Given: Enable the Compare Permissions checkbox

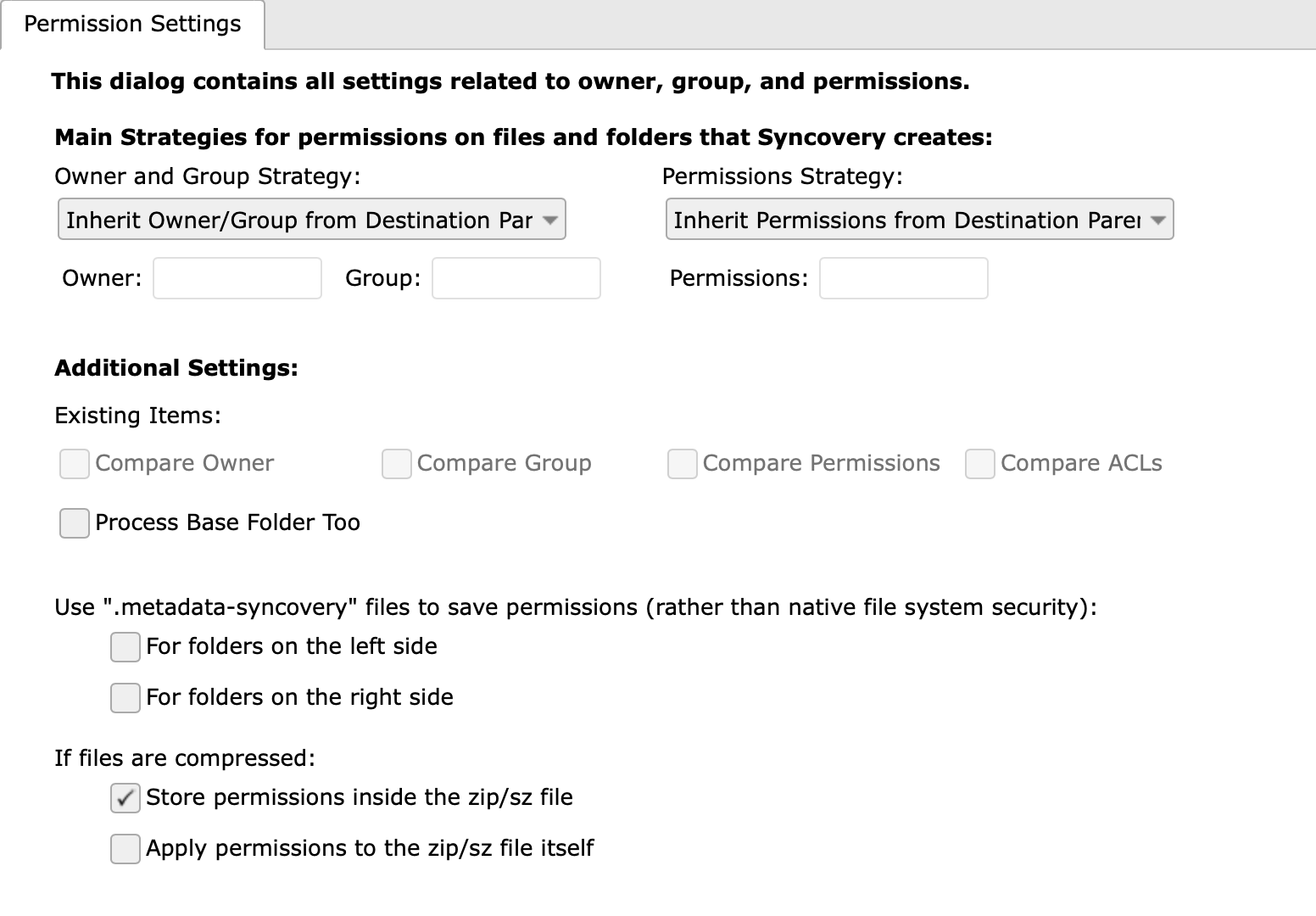Looking at the screenshot, I should pos(682,464).
